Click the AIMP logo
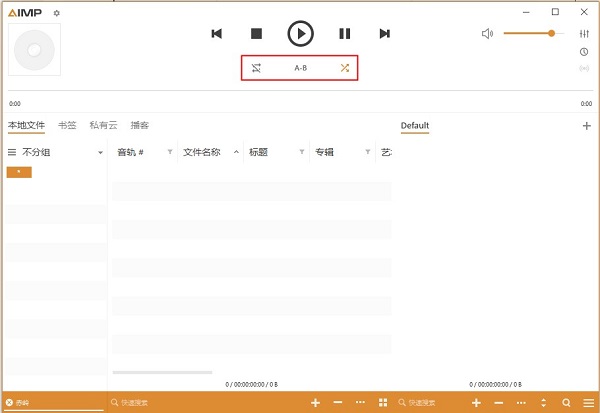This screenshot has height=413, width=600. (25, 13)
